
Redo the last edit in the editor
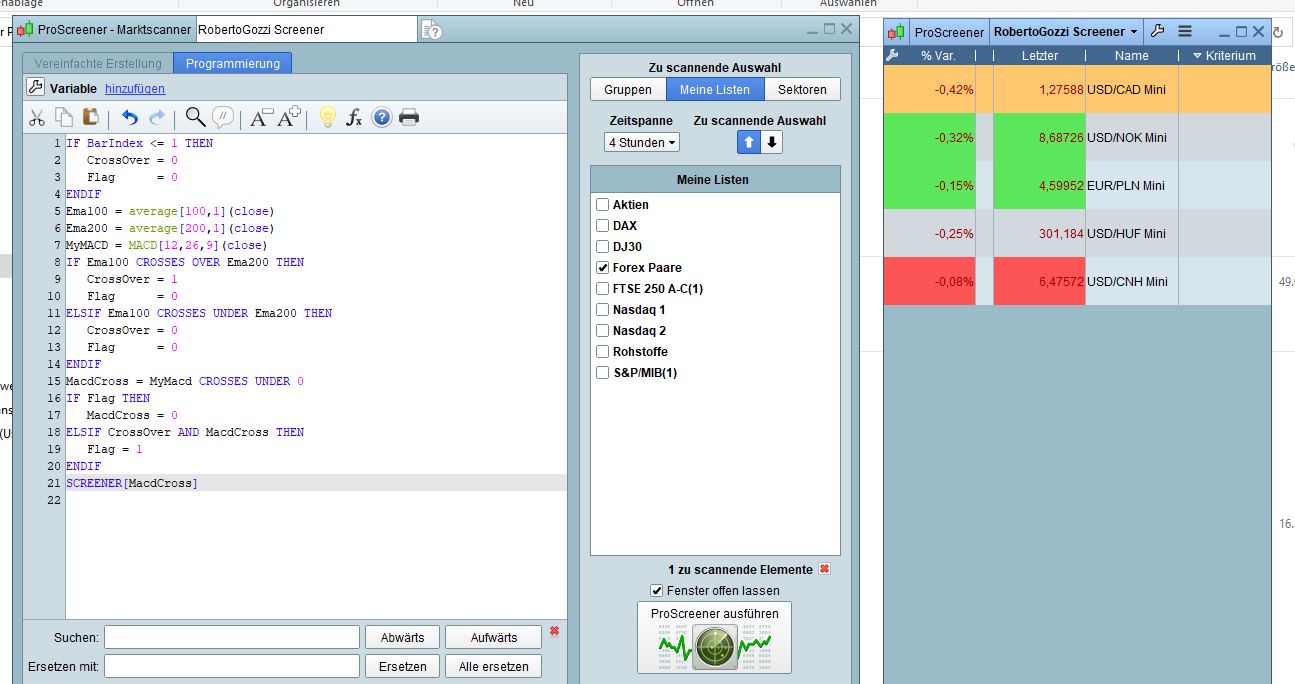157,118
